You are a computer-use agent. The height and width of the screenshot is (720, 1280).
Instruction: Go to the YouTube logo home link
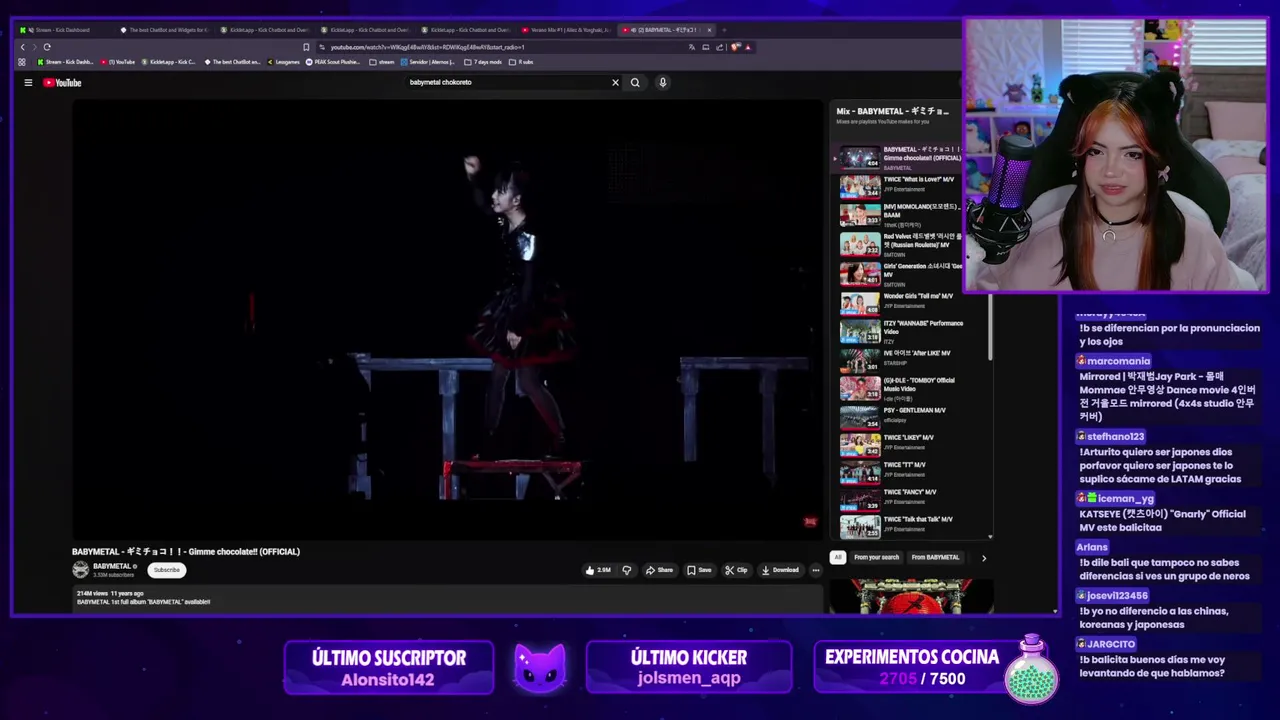pyautogui.click(x=62, y=83)
